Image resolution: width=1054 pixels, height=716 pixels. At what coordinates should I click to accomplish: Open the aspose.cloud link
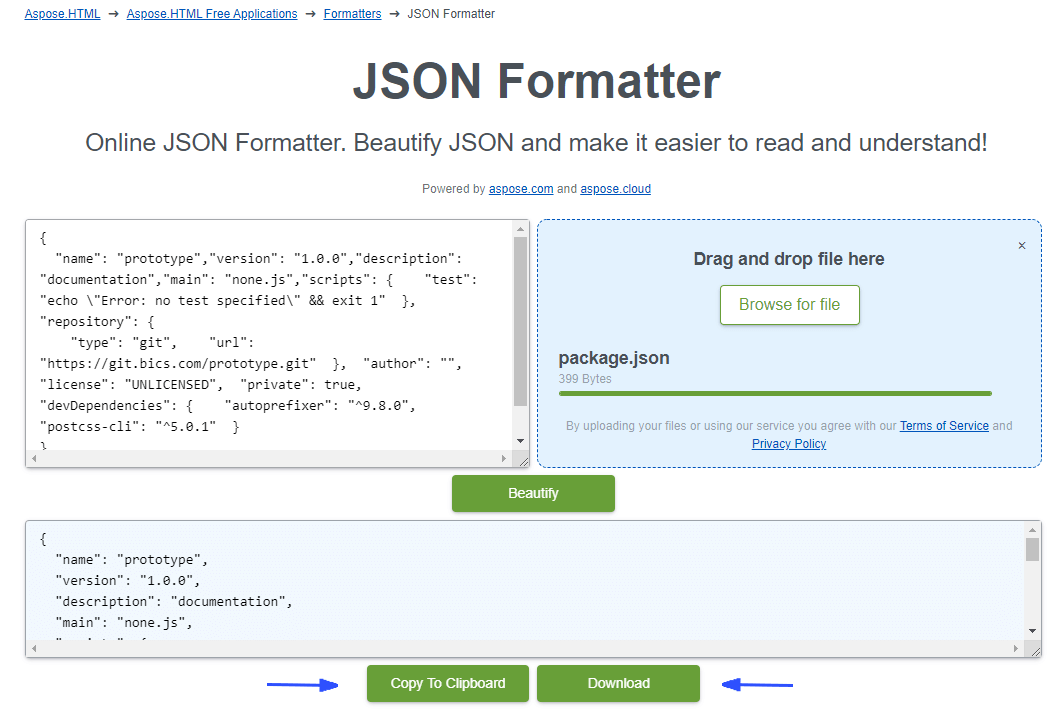coord(615,189)
